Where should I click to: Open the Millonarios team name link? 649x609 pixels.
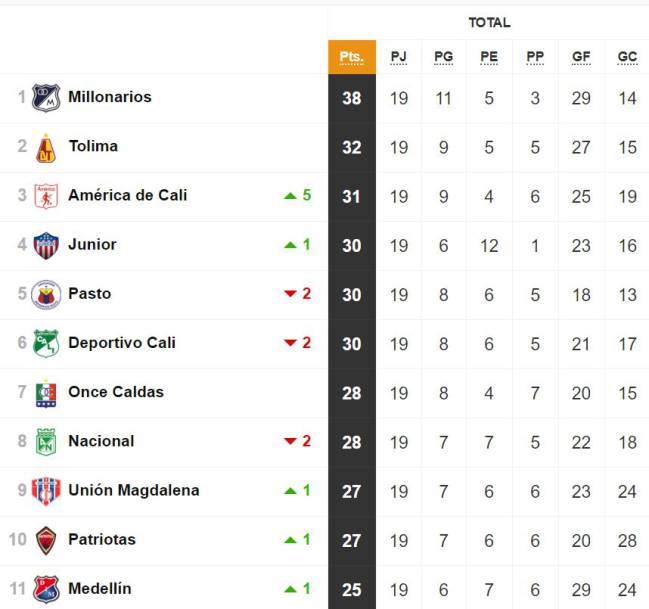coord(110,97)
